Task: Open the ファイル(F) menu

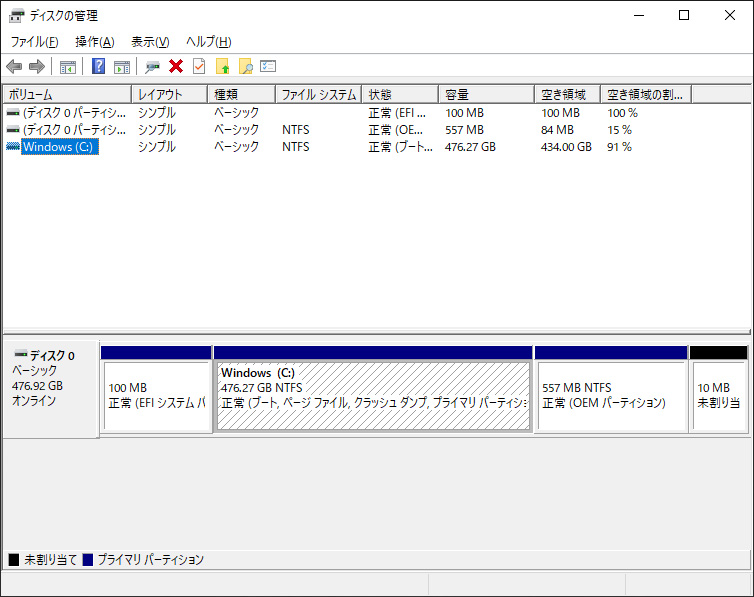Action: (35, 42)
